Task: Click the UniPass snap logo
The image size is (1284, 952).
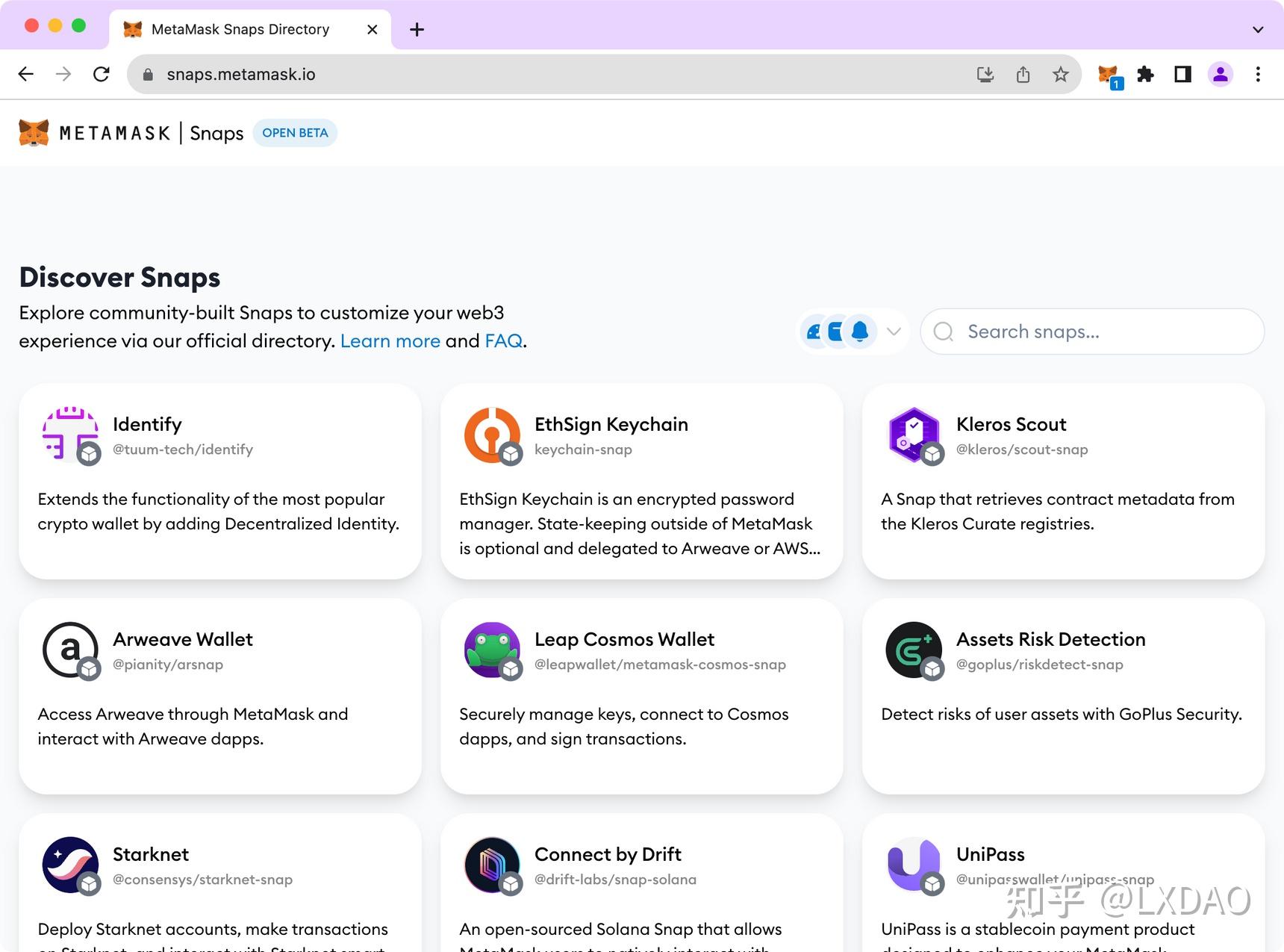Action: click(914, 865)
